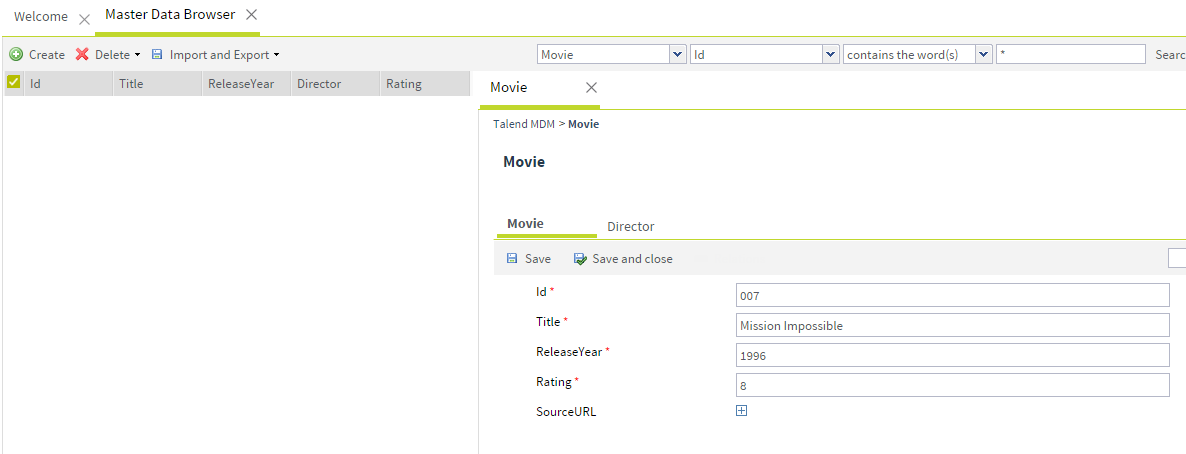Close the Movie record panel

(x=591, y=88)
